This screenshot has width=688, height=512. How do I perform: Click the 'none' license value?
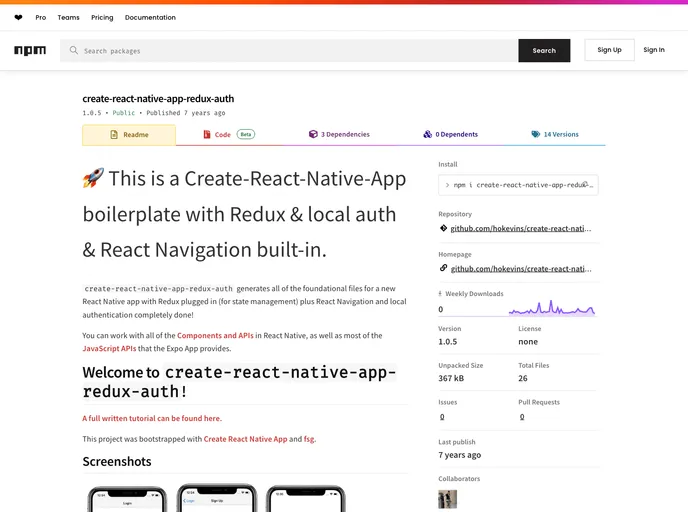[x=528, y=342]
